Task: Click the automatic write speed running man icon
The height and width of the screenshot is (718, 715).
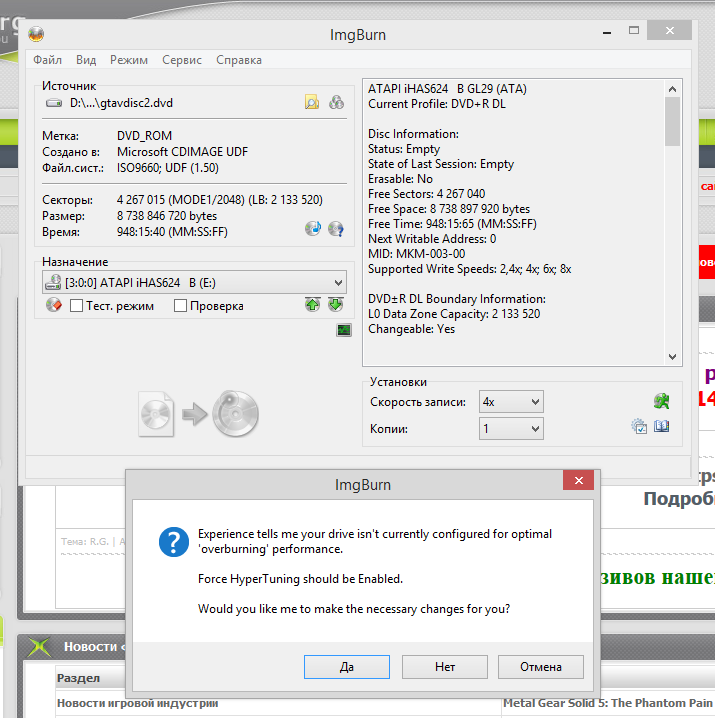Action: (x=662, y=401)
